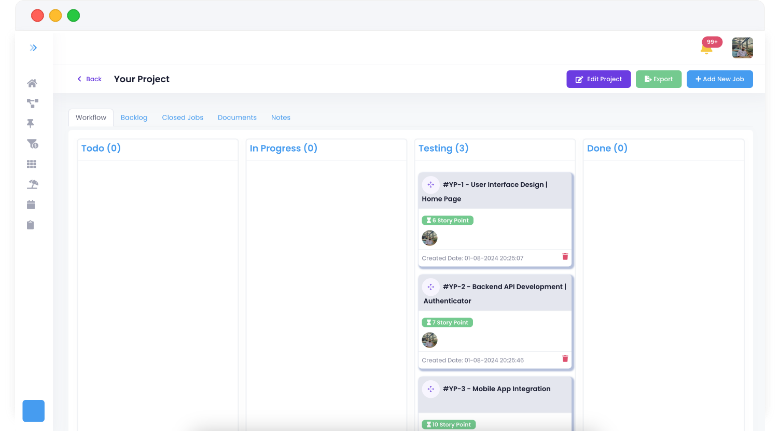Click the beach umbrella icon in sidebar
Screen dimensions: 780x435
coord(32,184)
